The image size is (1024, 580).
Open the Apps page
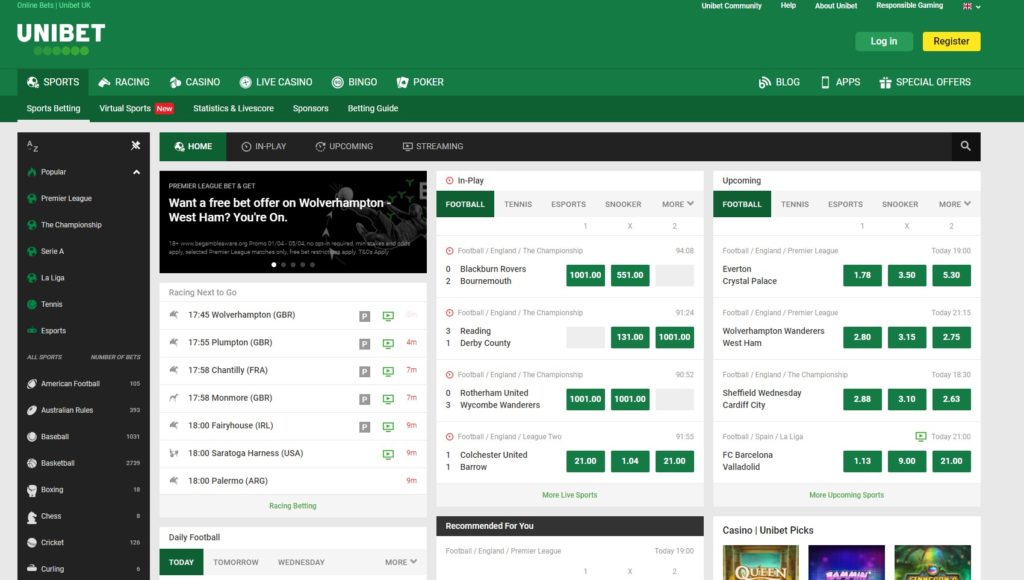tap(840, 82)
